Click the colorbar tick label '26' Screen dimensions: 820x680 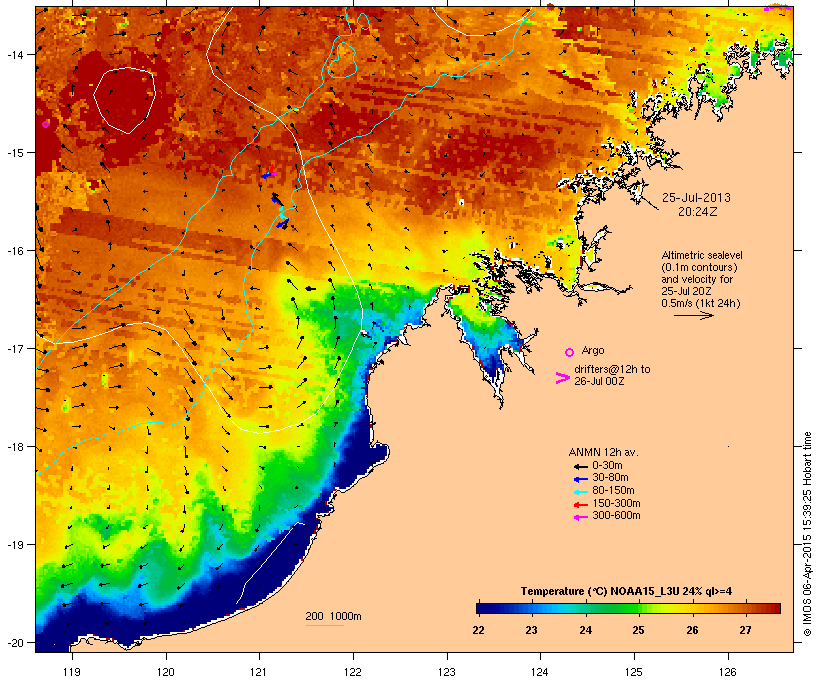tap(692, 630)
